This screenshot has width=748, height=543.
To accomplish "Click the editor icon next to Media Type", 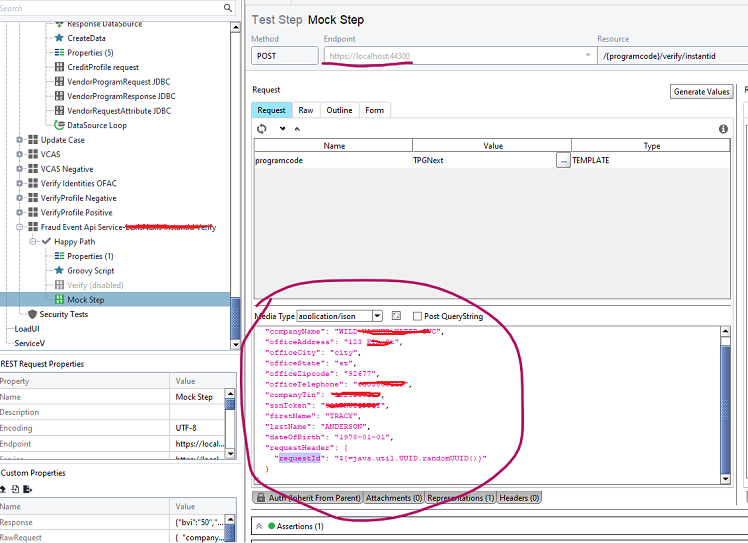I will (x=396, y=316).
